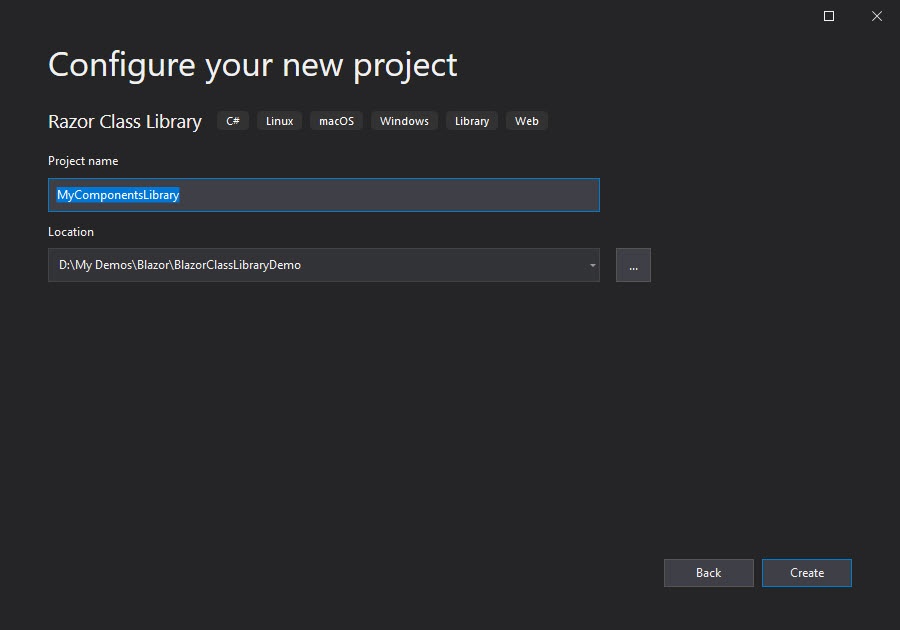Select the macOS tag
Image resolution: width=900 pixels, height=630 pixels.
click(x=336, y=121)
